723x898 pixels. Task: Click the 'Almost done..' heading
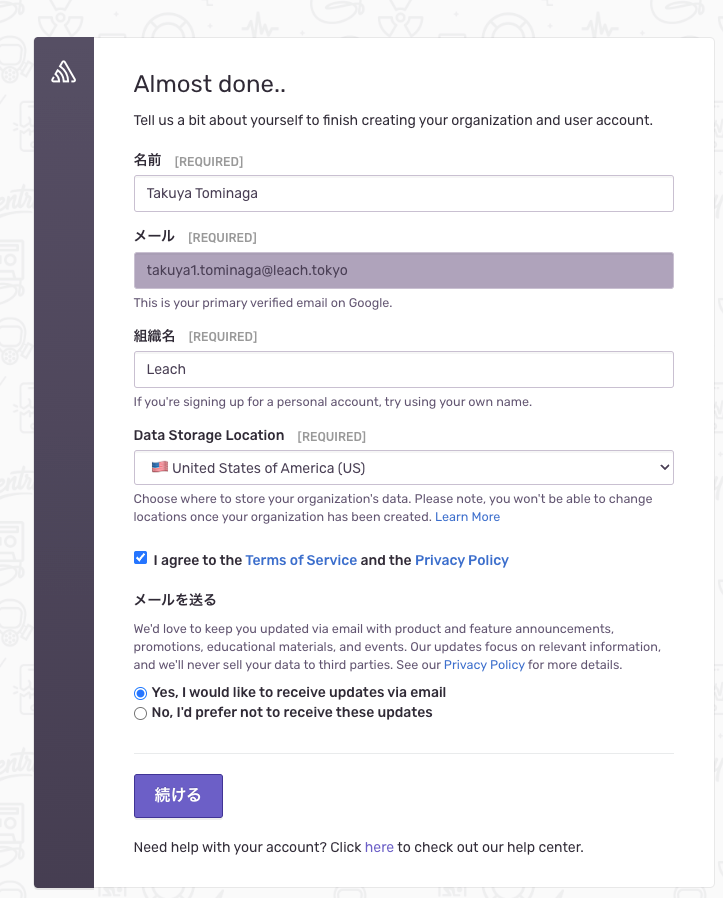point(210,84)
